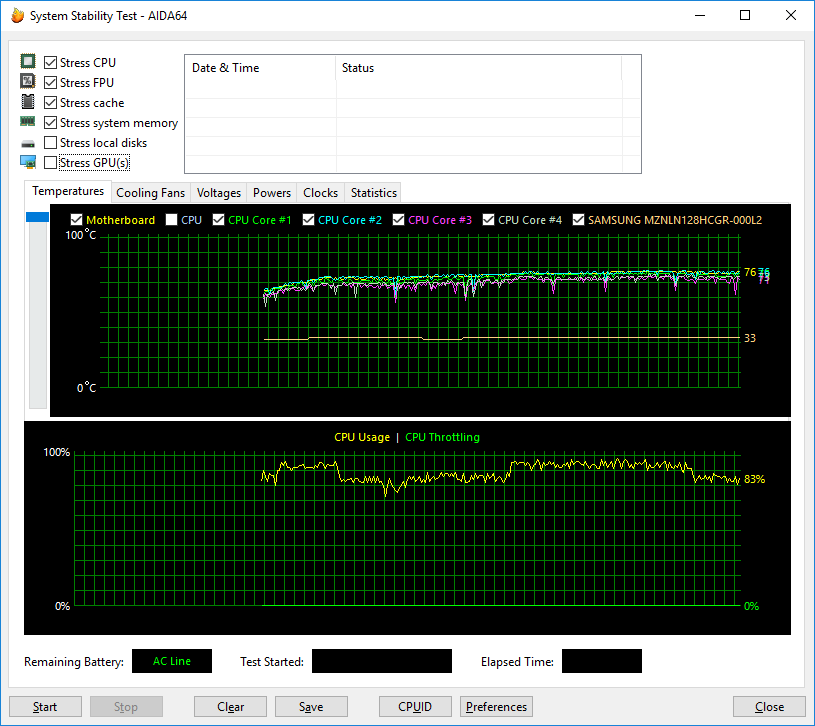The image size is (815, 726).
Task: Click the FPU percent icon beside Stress FPU
Action: 28,81
